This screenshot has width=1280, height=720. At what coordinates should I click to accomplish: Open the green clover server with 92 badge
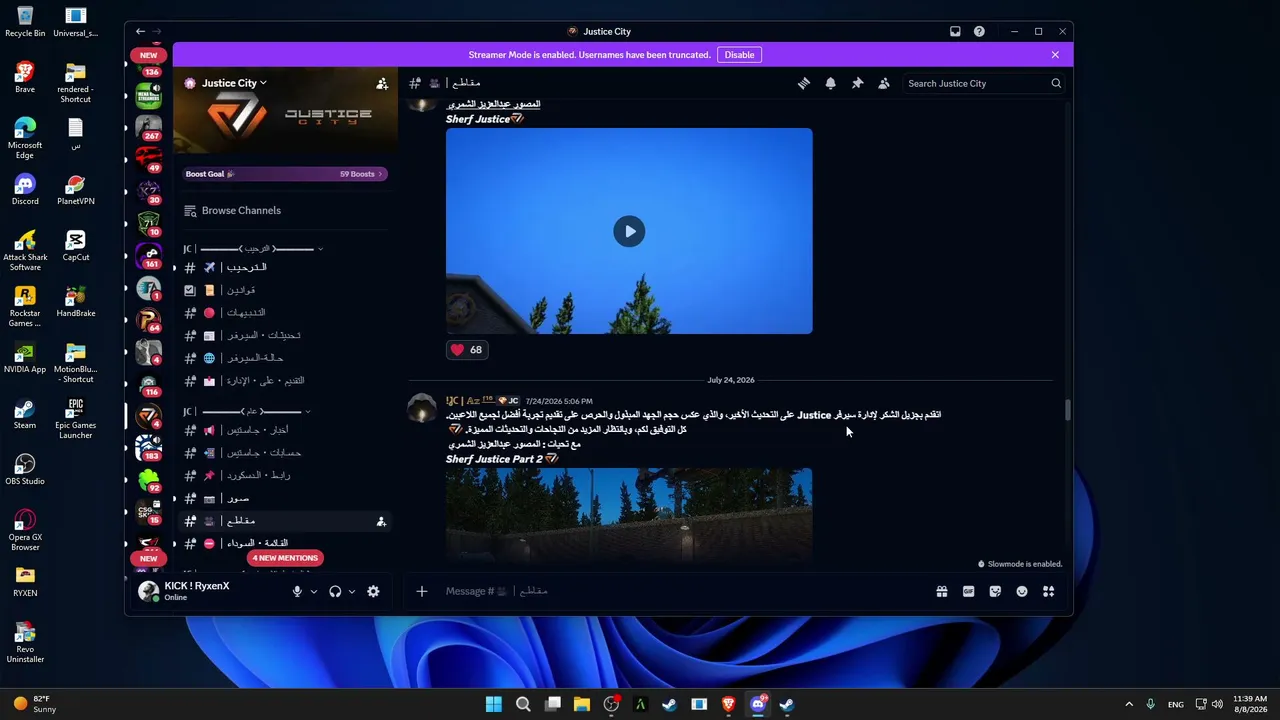click(x=149, y=479)
